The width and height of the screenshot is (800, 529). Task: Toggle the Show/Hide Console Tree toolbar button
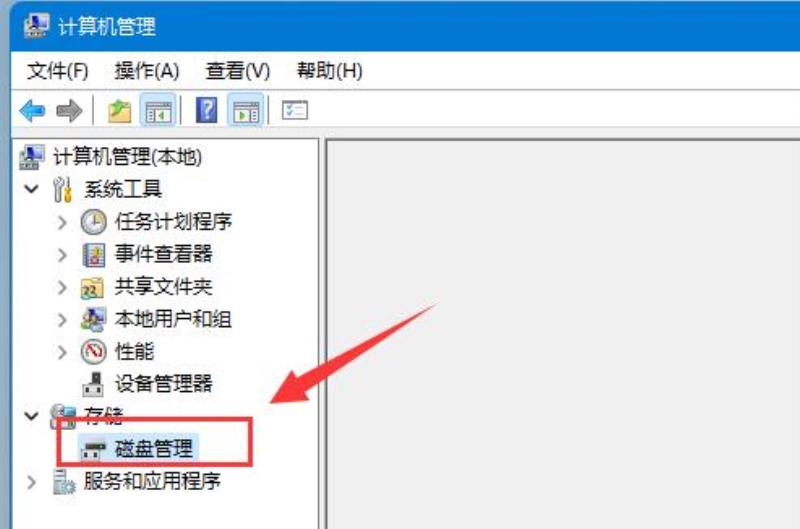[x=158, y=110]
